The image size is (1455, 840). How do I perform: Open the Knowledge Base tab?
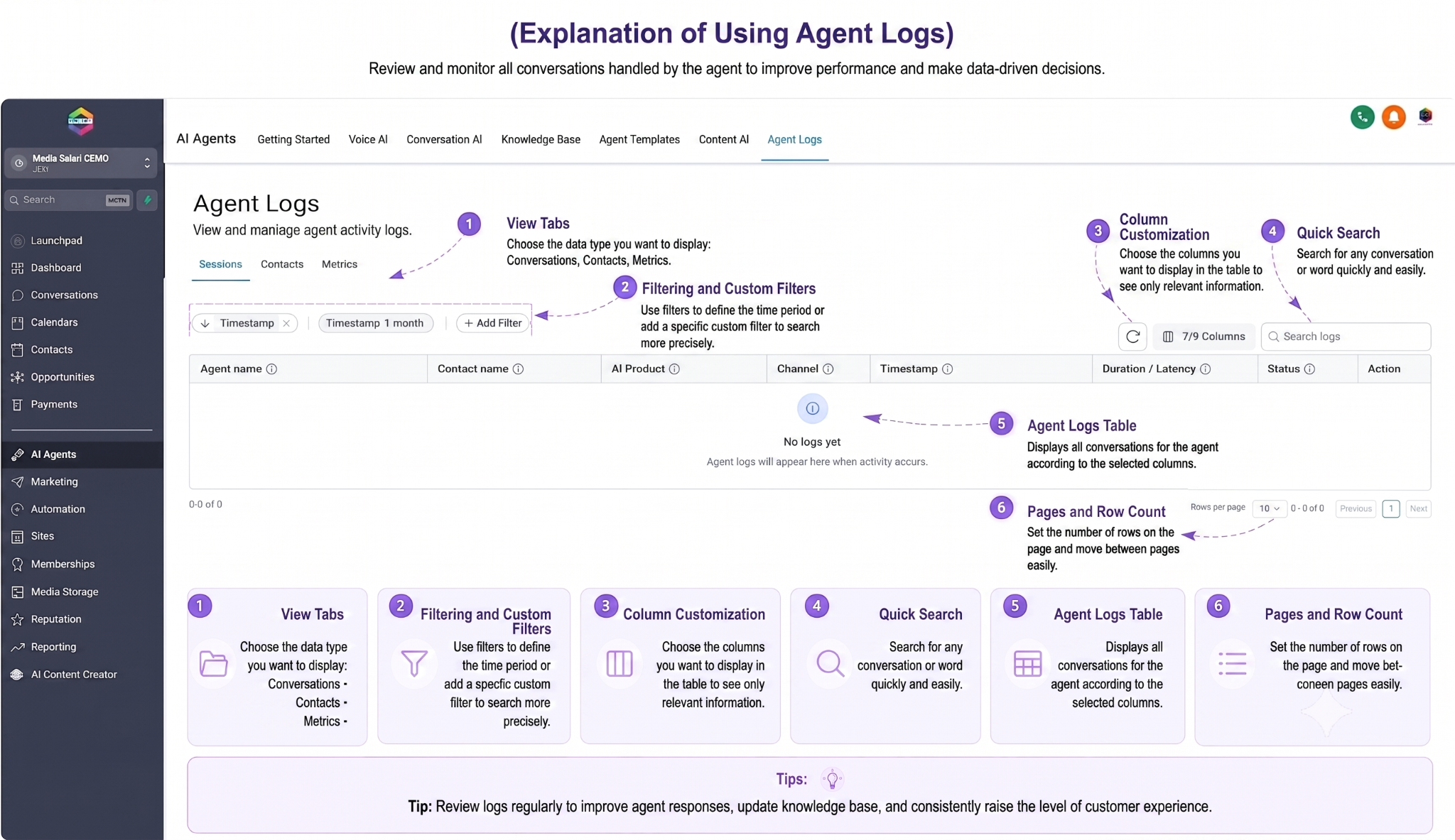(541, 140)
